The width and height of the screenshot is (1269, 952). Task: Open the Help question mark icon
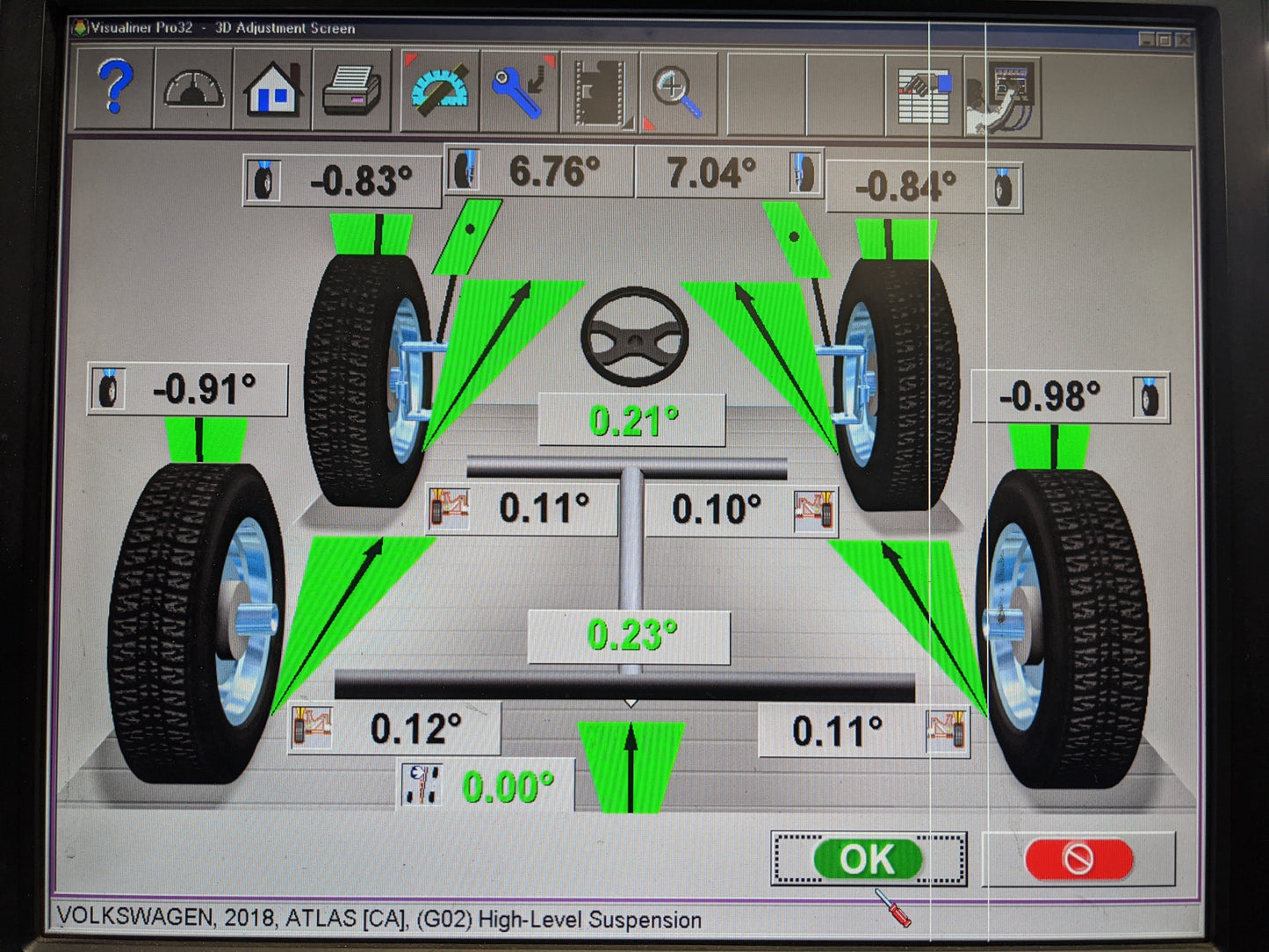[111, 88]
